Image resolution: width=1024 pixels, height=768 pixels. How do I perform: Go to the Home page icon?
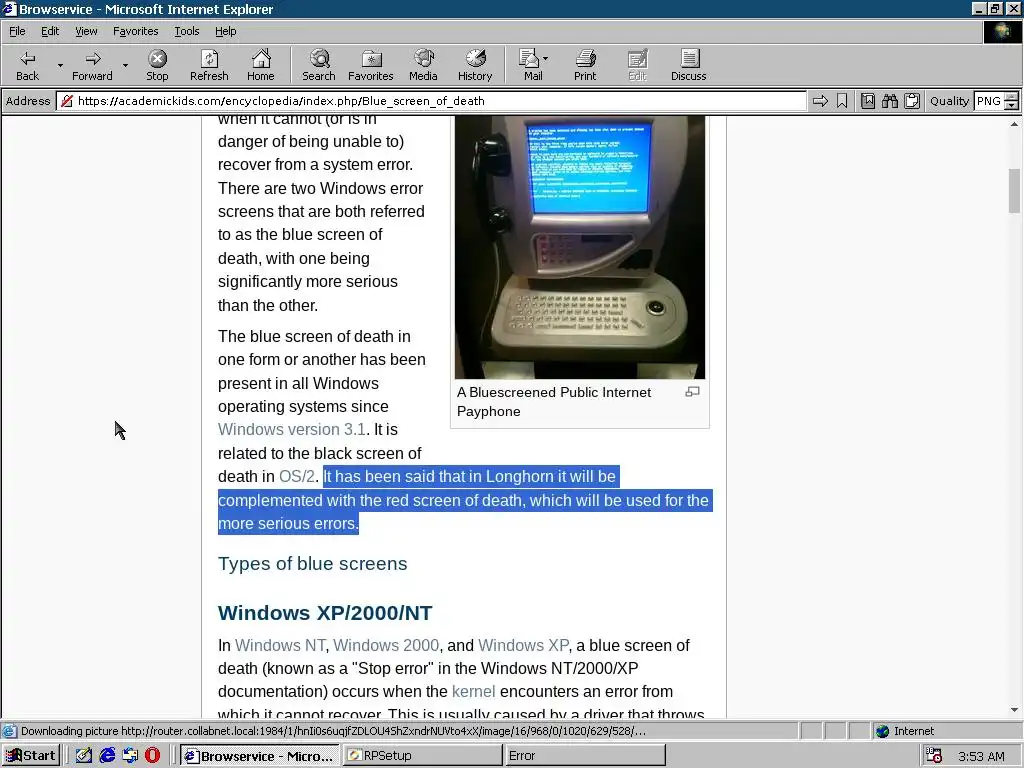261,65
